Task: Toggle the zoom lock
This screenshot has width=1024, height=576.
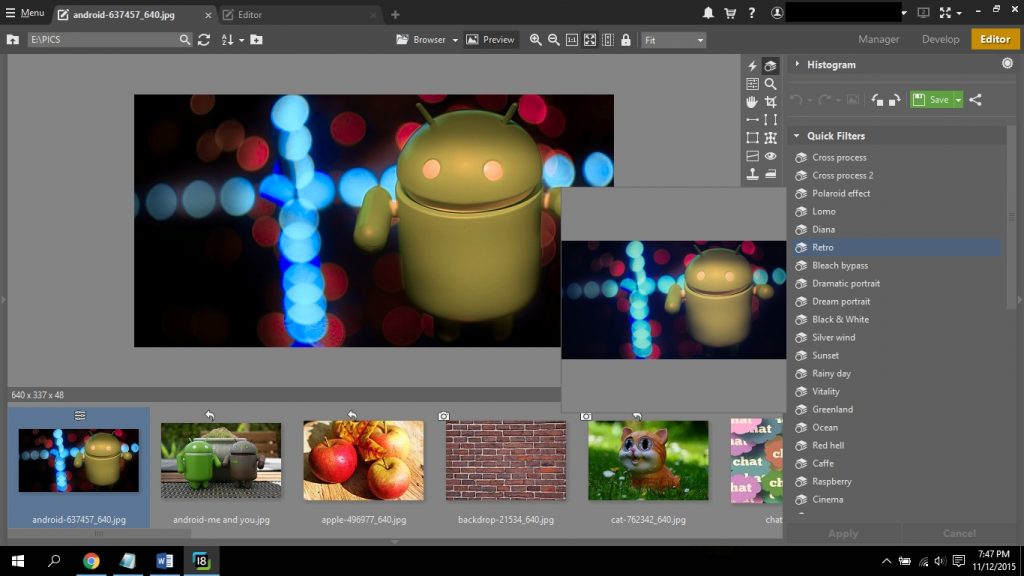Action: (x=626, y=40)
